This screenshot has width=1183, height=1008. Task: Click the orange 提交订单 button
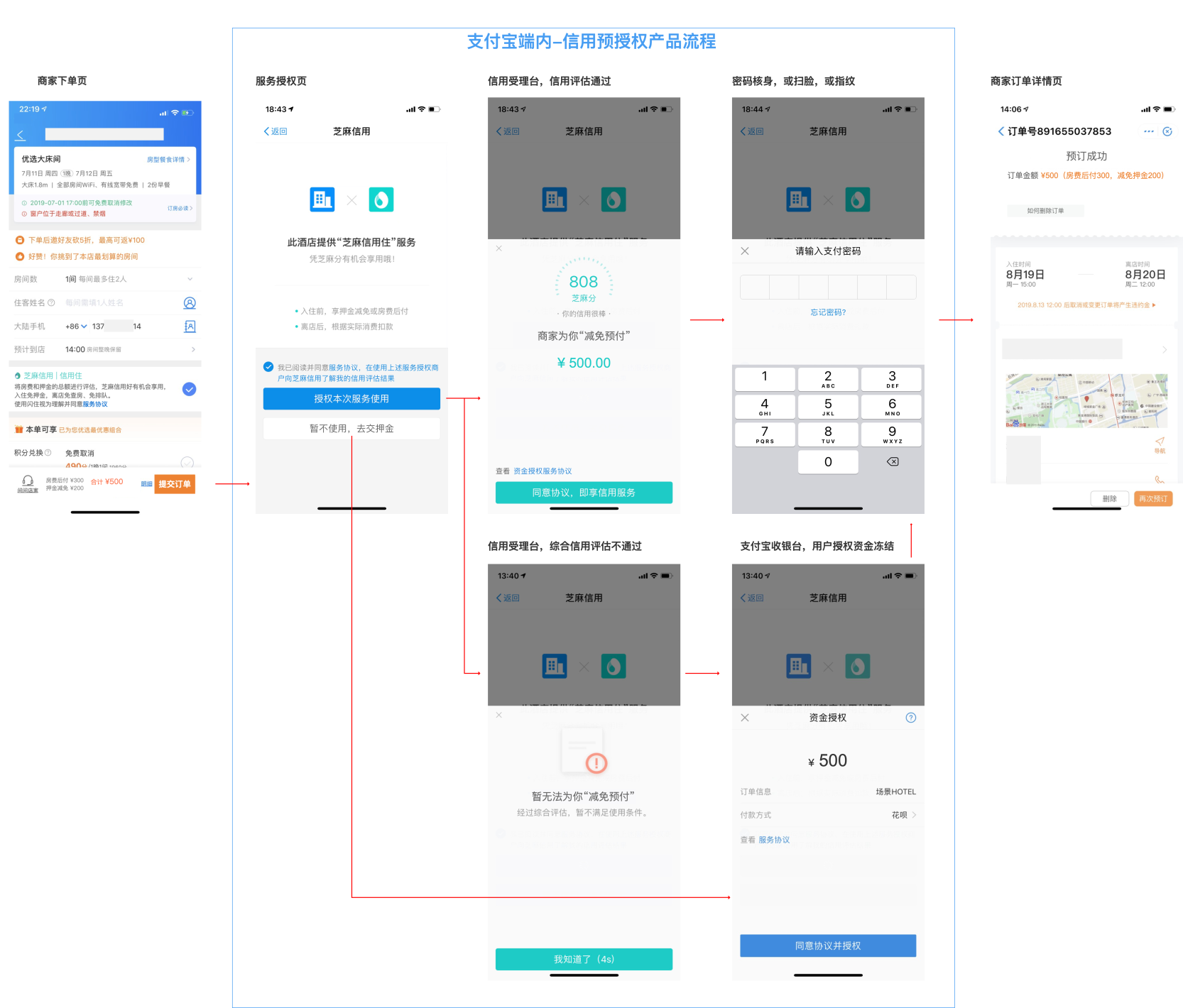175,484
